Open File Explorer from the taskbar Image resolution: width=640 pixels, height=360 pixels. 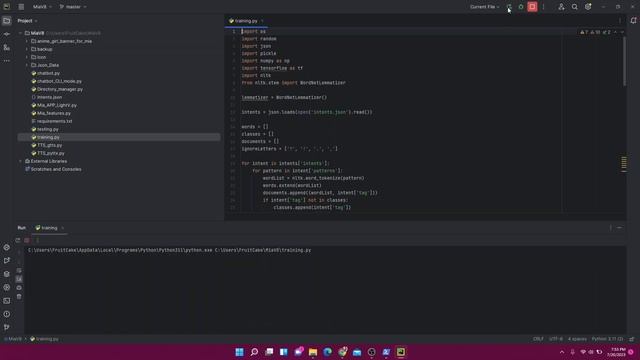(x=313, y=352)
